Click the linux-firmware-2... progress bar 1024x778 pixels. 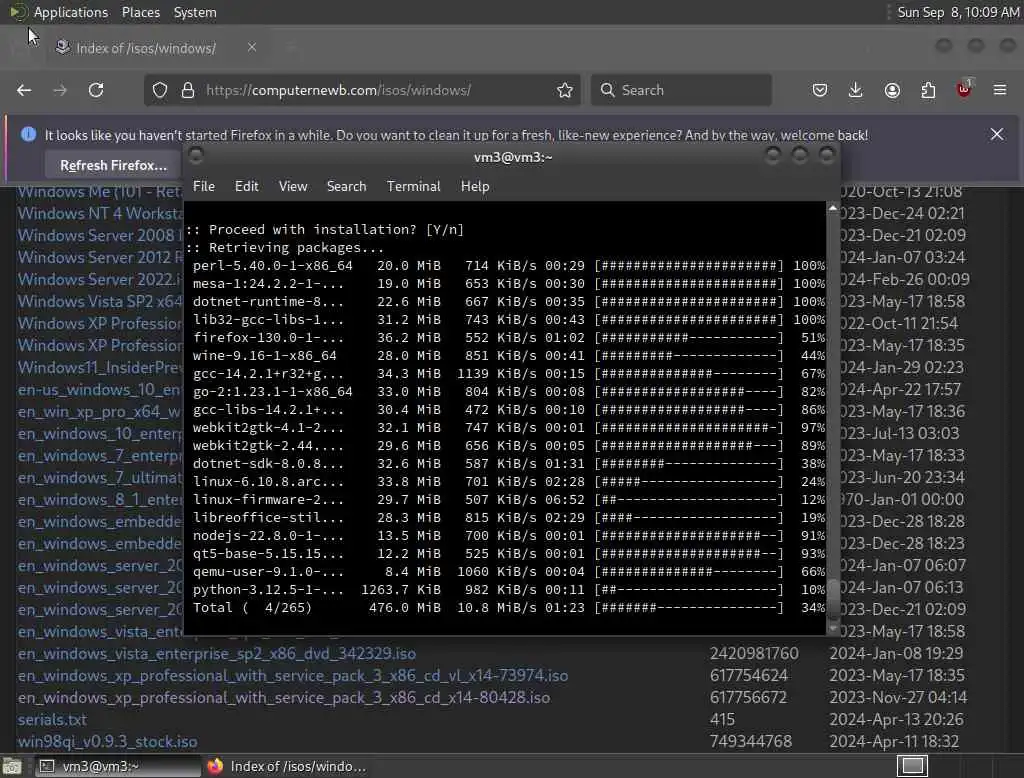point(689,500)
